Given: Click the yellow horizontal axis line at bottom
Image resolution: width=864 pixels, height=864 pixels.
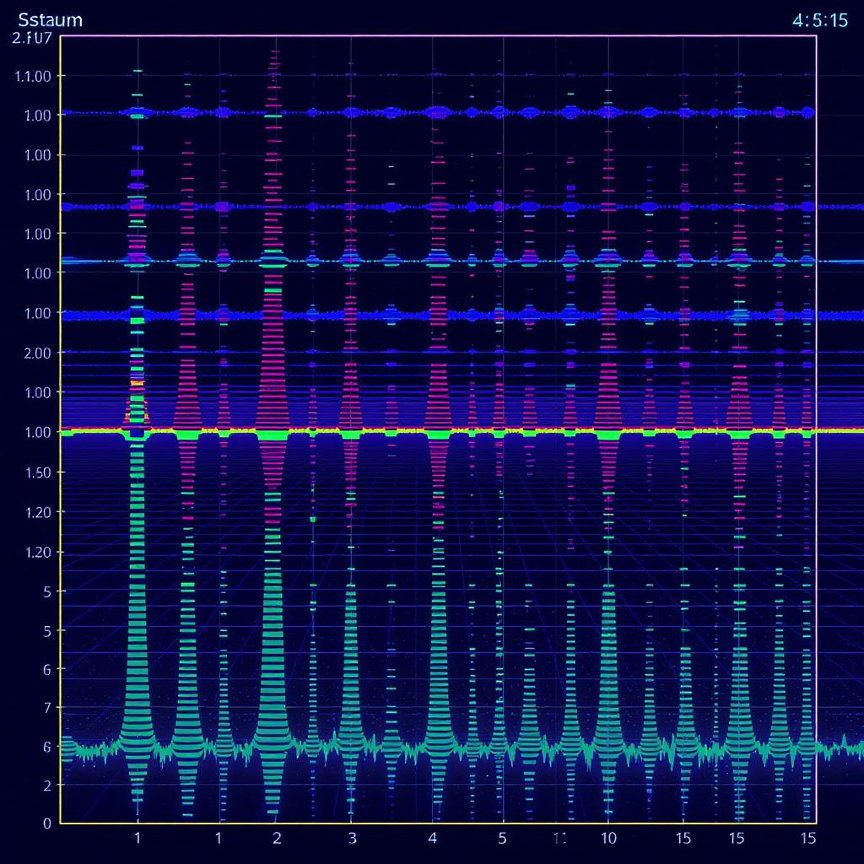Looking at the screenshot, I should 440,823.
